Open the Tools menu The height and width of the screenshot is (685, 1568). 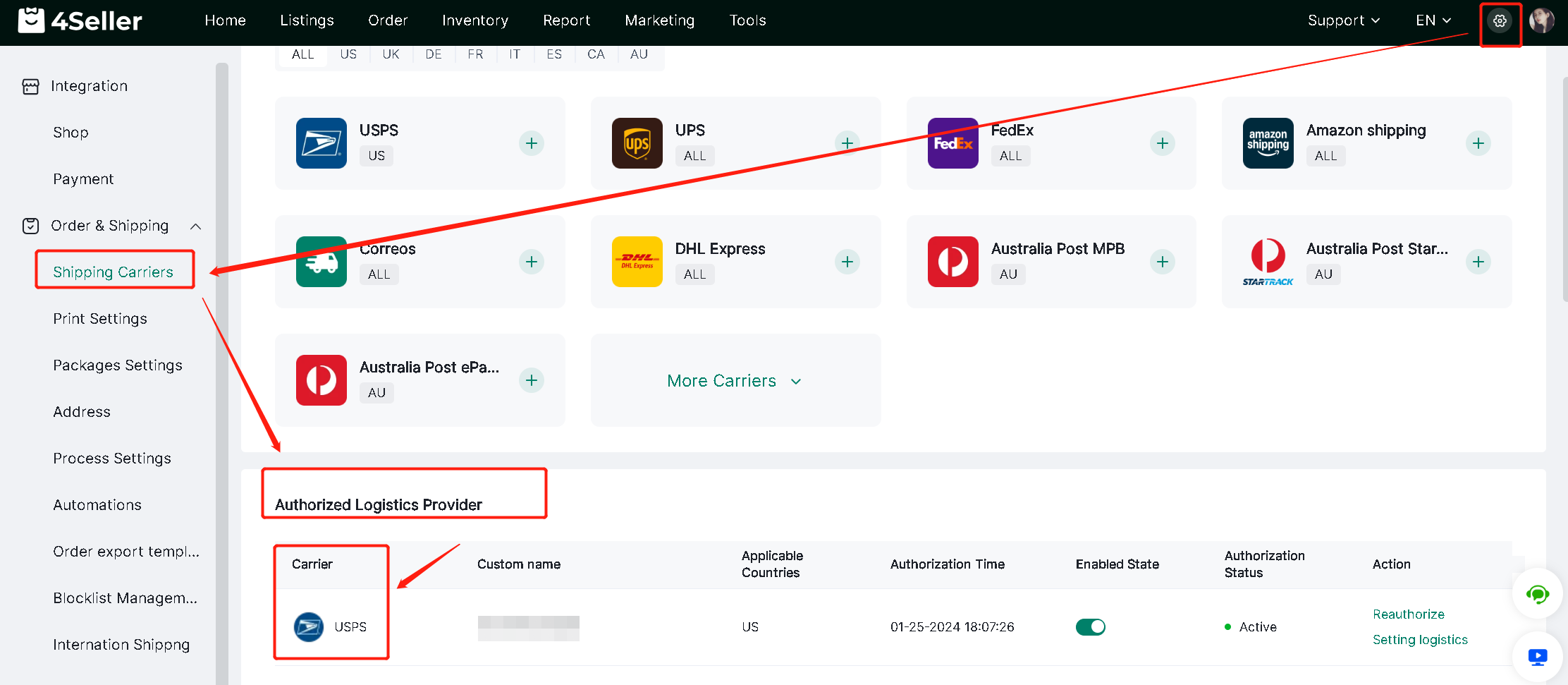pyautogui.click(x=748, y=20)
